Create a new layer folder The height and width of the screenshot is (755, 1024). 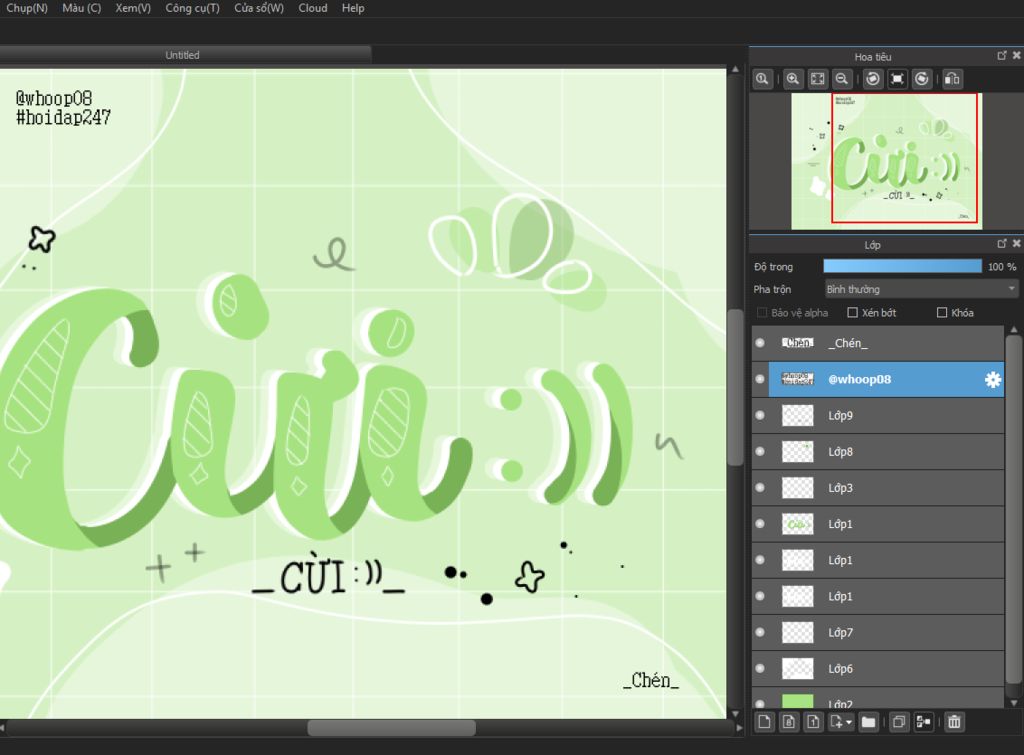click(869, 722)
